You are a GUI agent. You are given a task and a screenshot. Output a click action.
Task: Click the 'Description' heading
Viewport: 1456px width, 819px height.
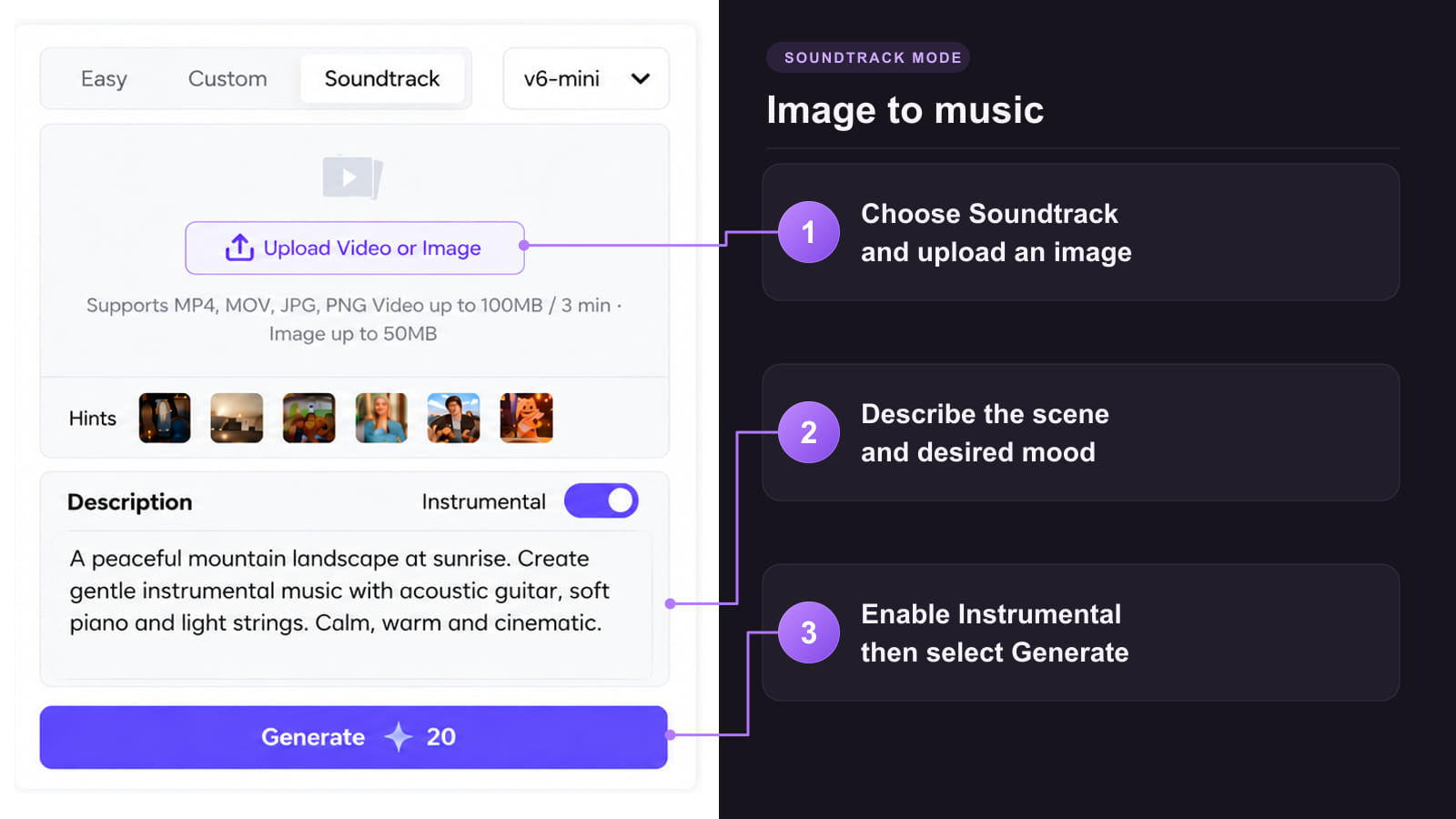point(130,502)
